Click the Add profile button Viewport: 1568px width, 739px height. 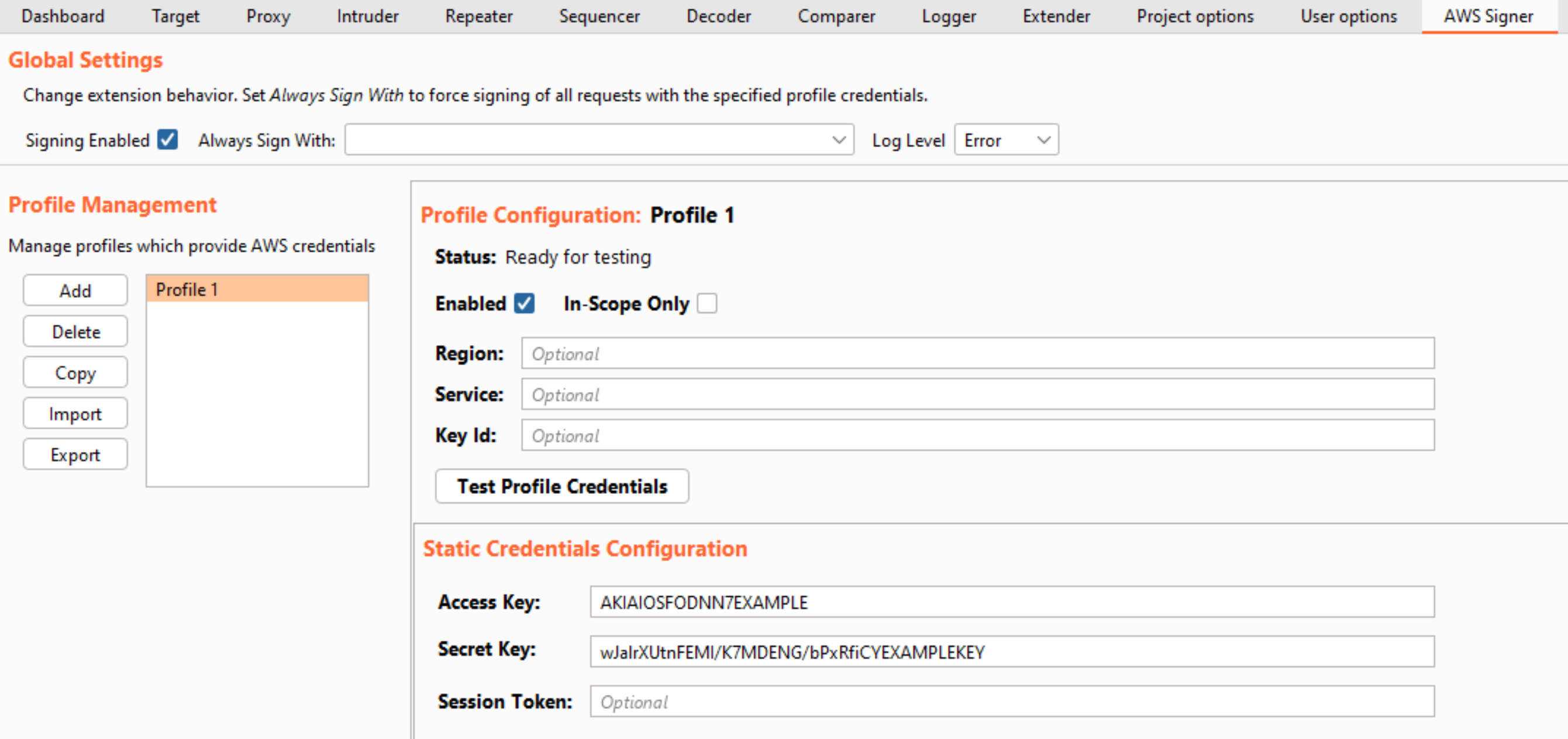pos(75,290)
